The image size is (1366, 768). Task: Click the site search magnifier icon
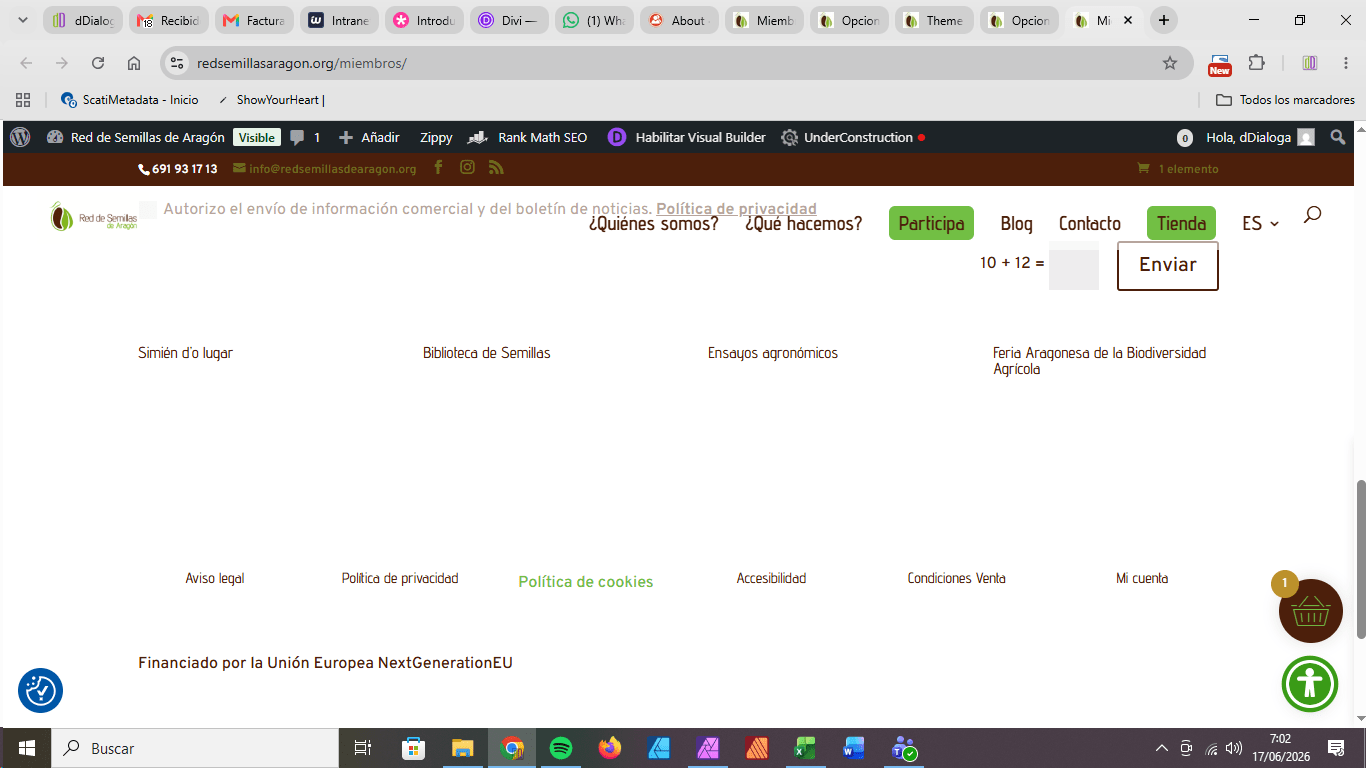[x=1313, y=214]
